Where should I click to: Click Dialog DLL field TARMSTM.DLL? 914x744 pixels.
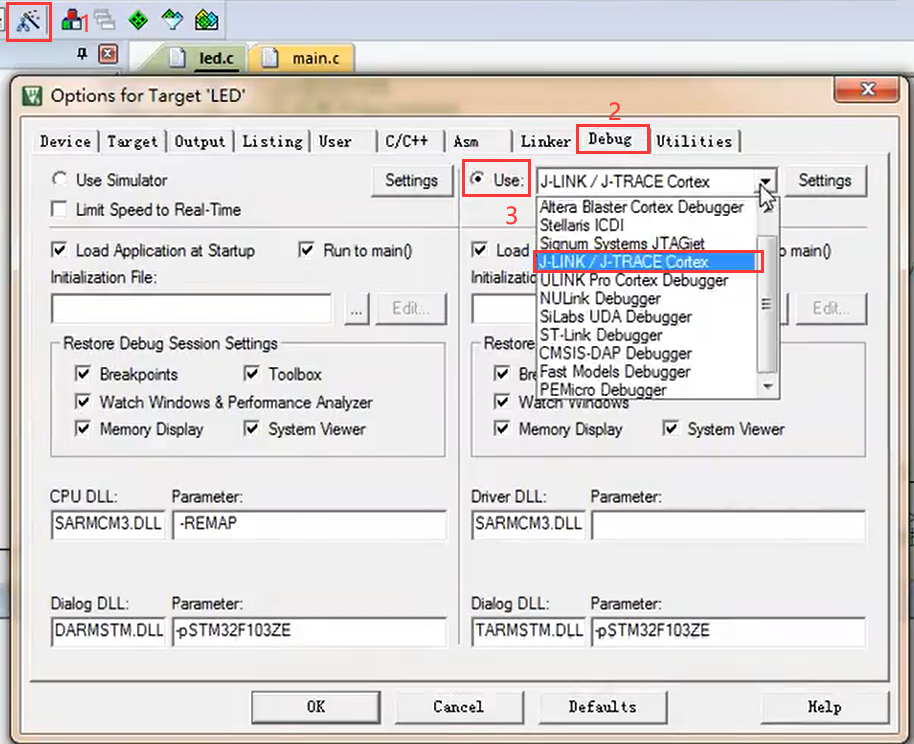tap(528, 631)
